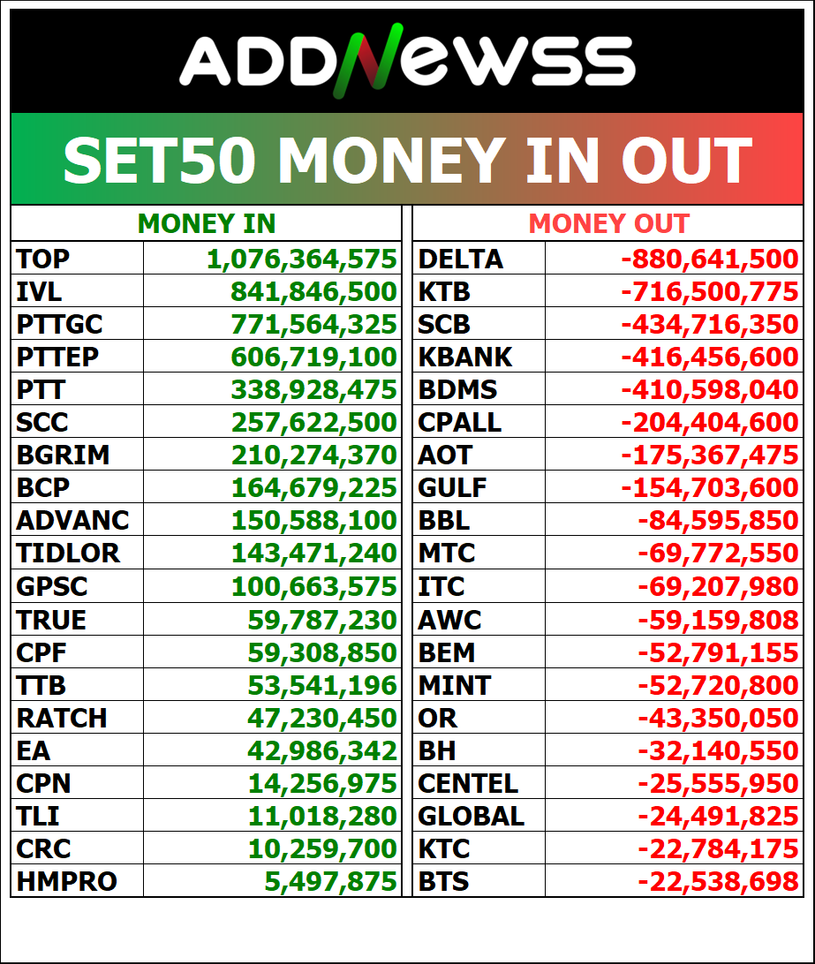The width and height of the screenshot is (815, 964).
Task: Select the BGRIM money-in value
Action: point(313,455)
